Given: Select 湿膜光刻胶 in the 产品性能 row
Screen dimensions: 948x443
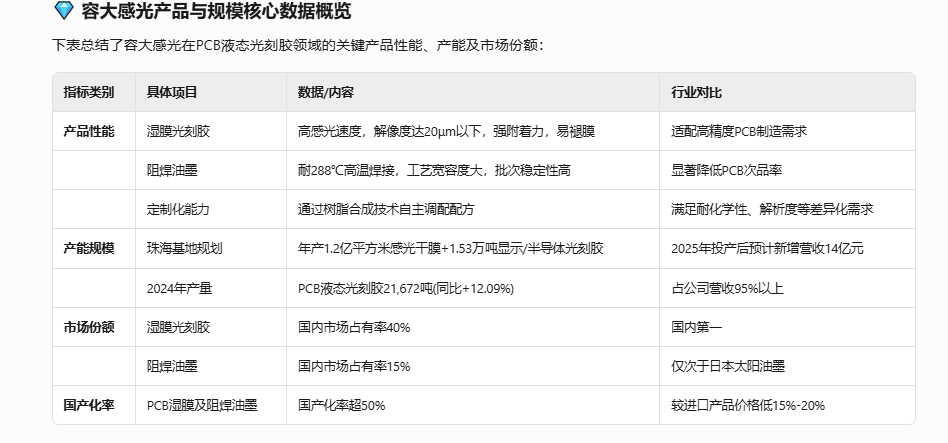Looking at the screenshot, I should pyautogui.click(x=178, y=131).
